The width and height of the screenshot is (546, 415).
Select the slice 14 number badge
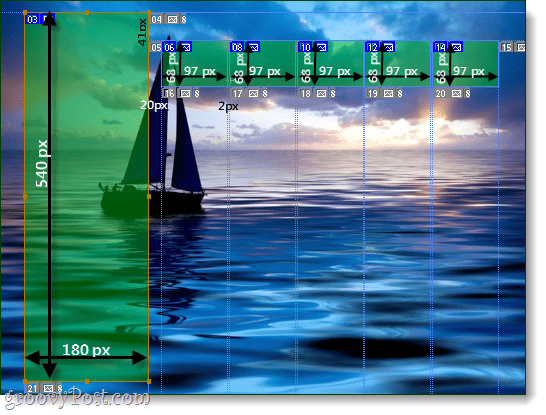click(x=440, y=47)
